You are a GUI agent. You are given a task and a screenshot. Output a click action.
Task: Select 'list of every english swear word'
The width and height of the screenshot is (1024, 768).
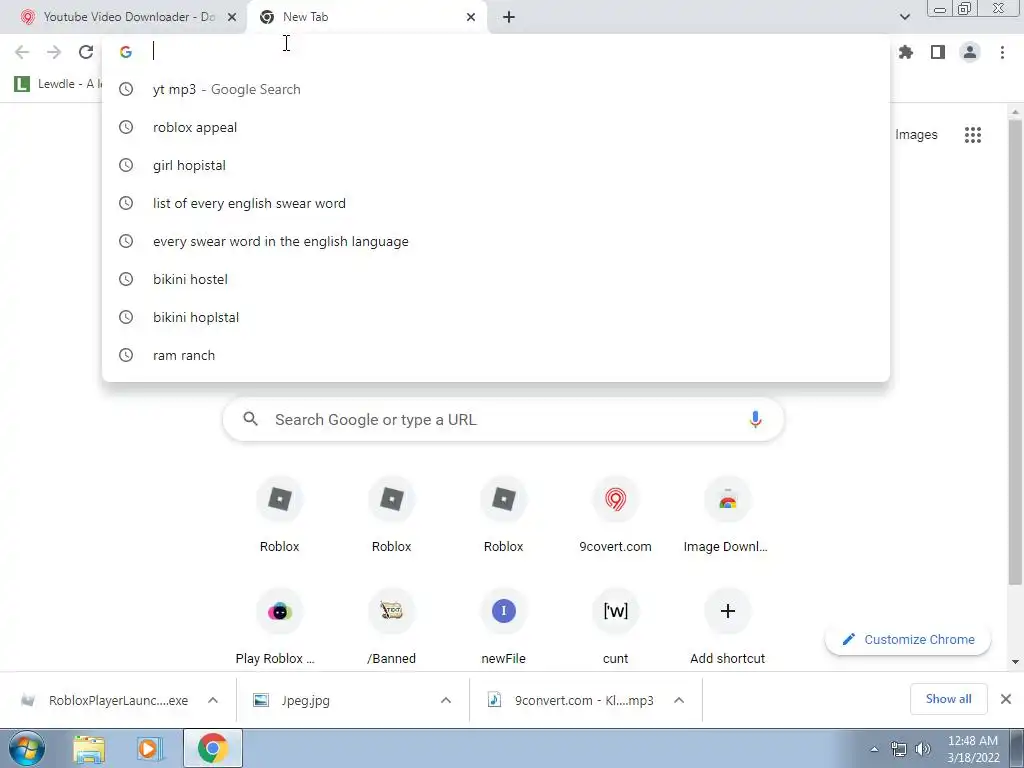(x=496, y=203)
